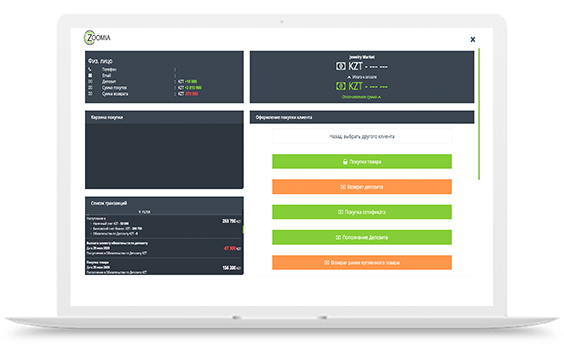
Task: Click the green banknote icon next to KZT
Action: coord(341,86)
